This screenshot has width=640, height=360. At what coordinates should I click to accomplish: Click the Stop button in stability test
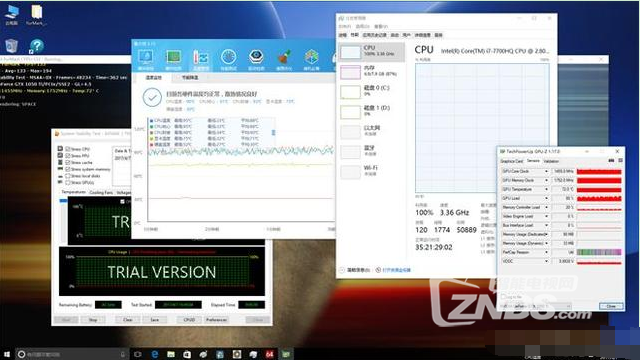[x=93, y=320]
